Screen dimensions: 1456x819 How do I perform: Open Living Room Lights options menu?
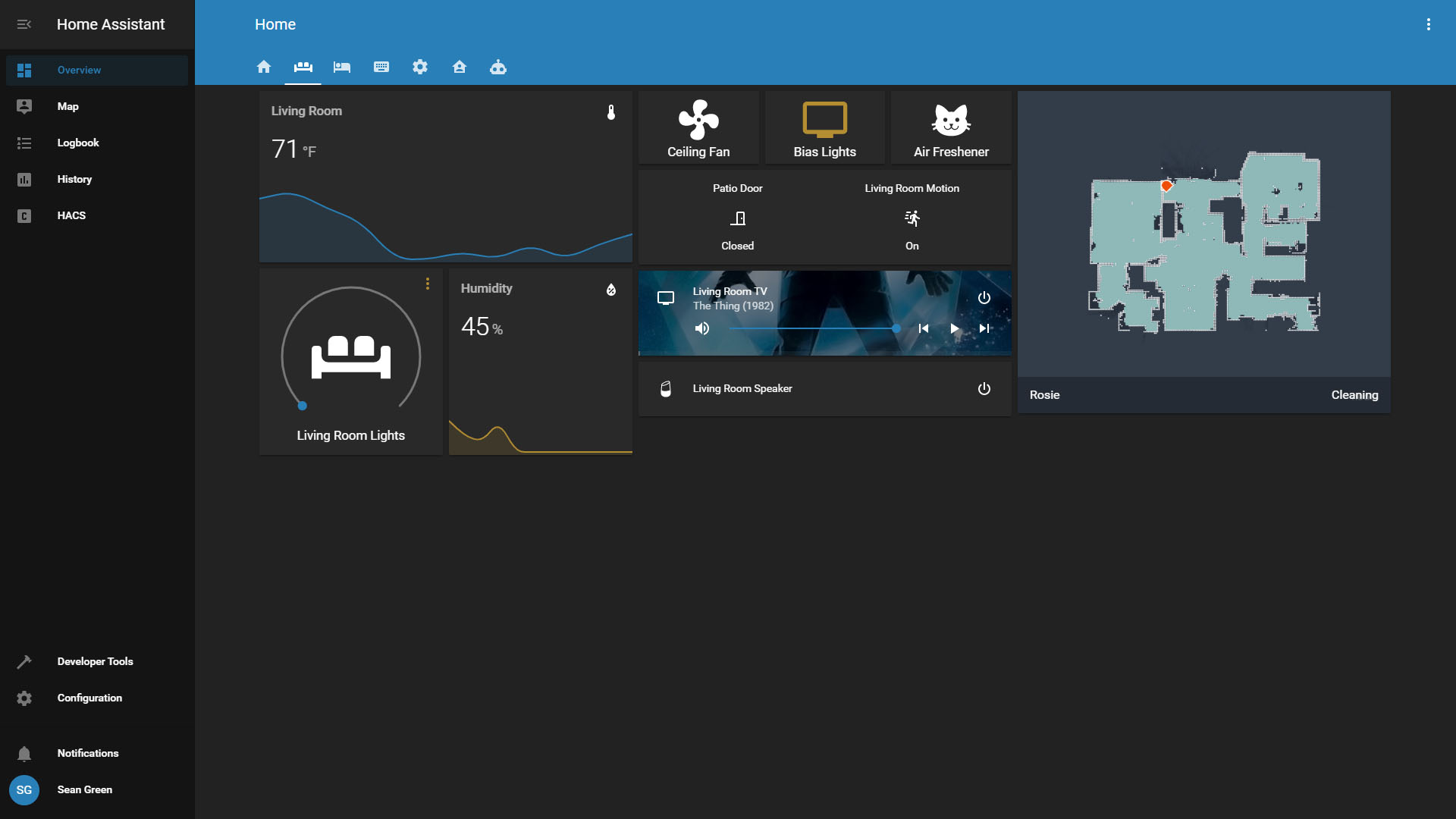pos(428,284)
